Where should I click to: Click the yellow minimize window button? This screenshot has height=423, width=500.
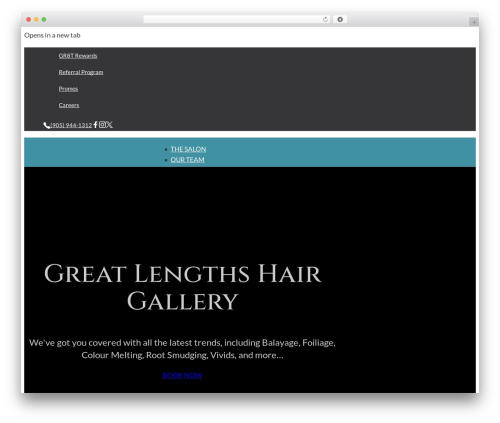tap(36, 19)
